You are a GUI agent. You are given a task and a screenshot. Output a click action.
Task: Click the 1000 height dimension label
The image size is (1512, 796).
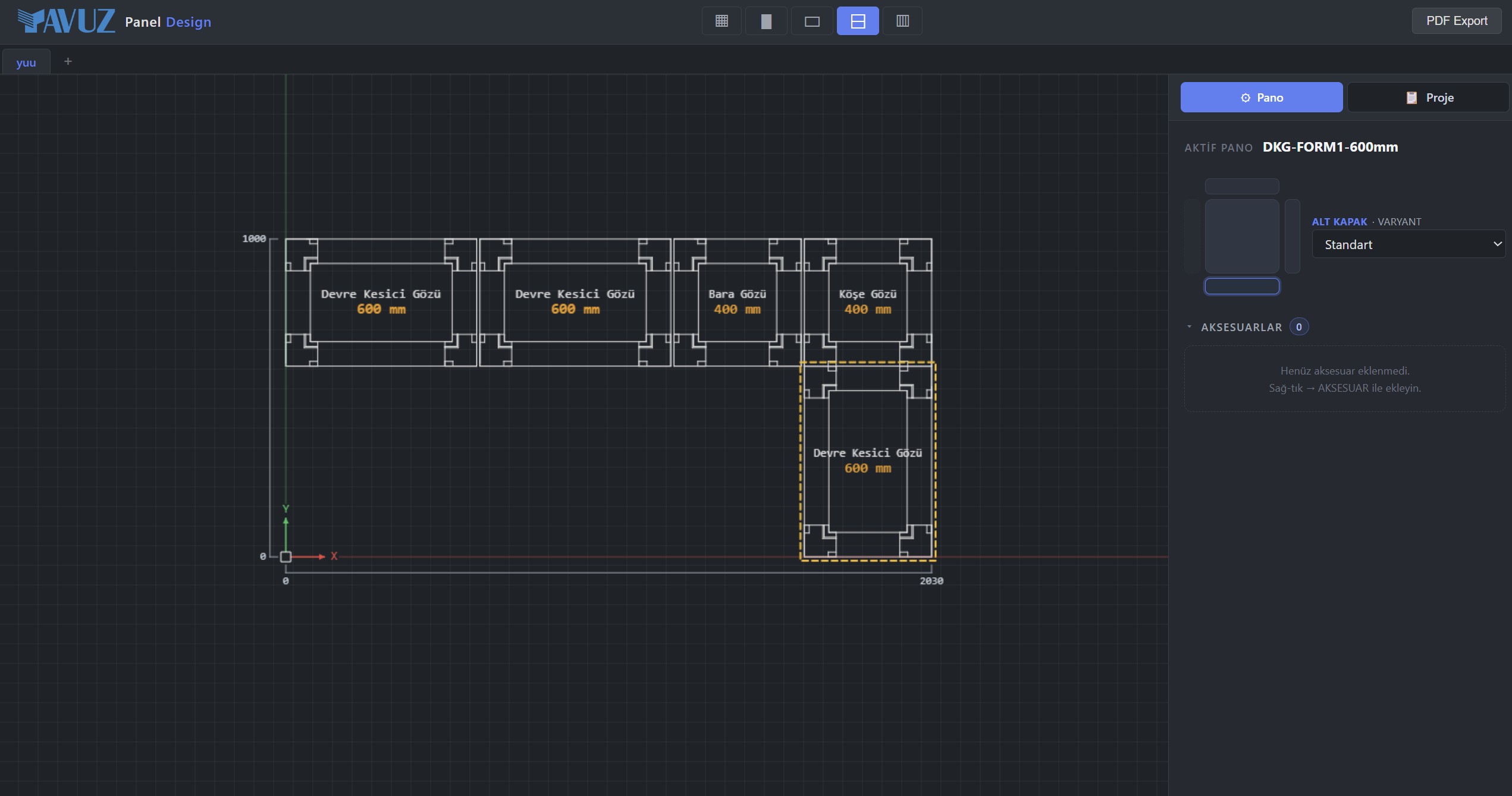(x=254, y=238)
